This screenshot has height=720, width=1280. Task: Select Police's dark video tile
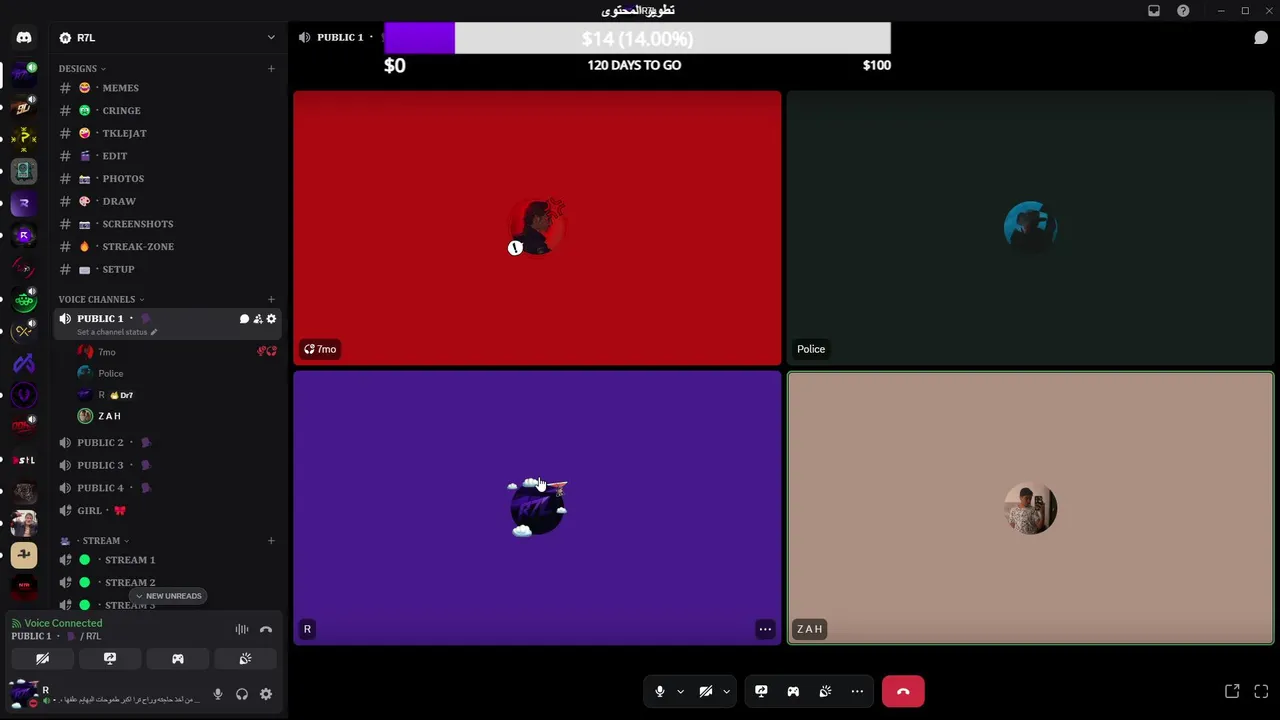coord(1030,228)
